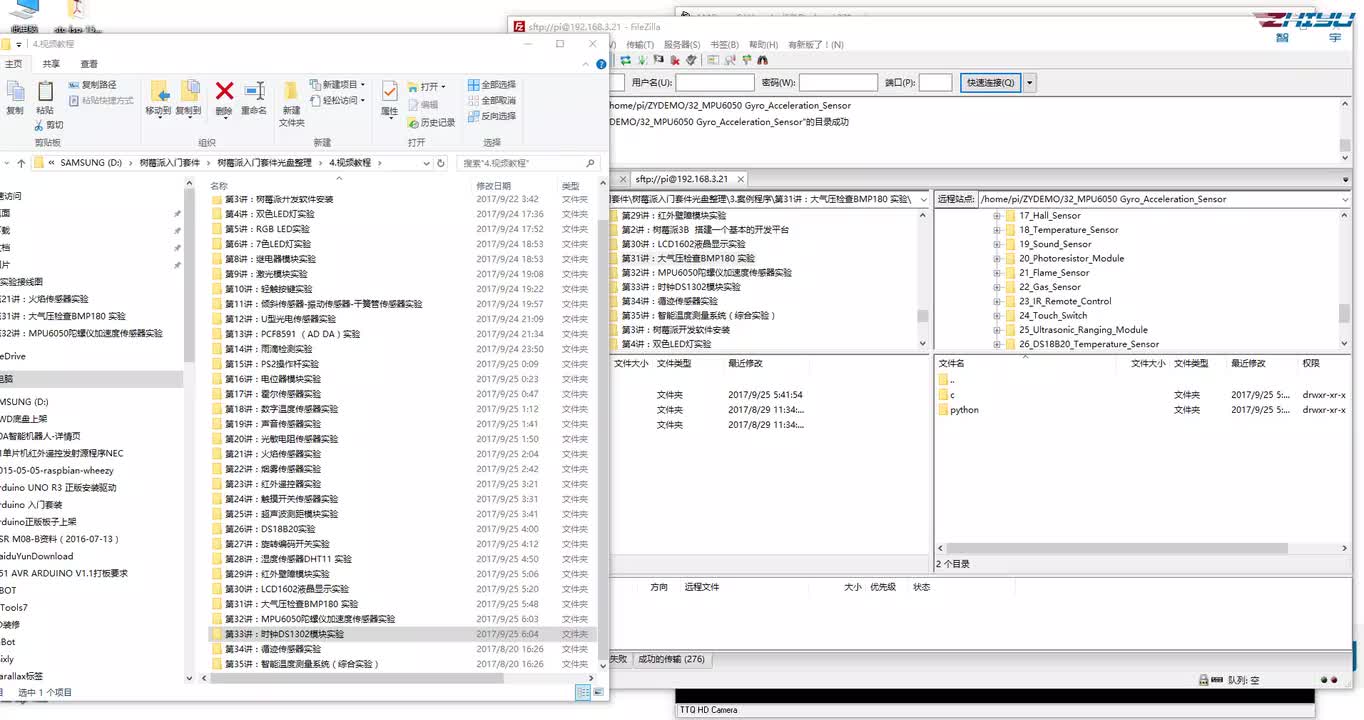Select folder 第35讲：智能温度测量系统（综合实验）

click(x=301, y=664)
